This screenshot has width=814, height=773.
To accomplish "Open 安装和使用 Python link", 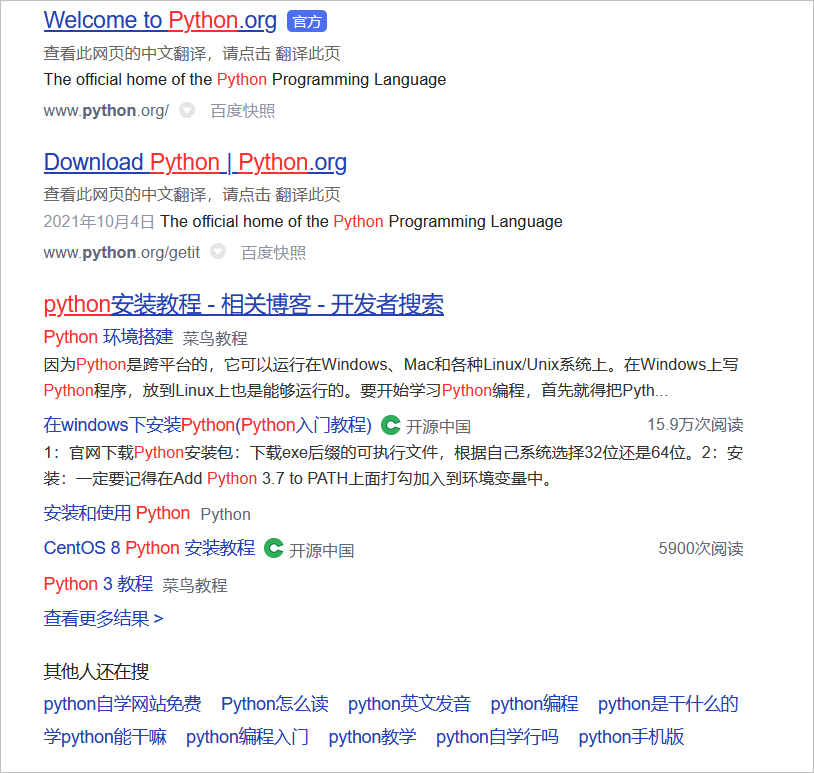I will tap(117, 513).
